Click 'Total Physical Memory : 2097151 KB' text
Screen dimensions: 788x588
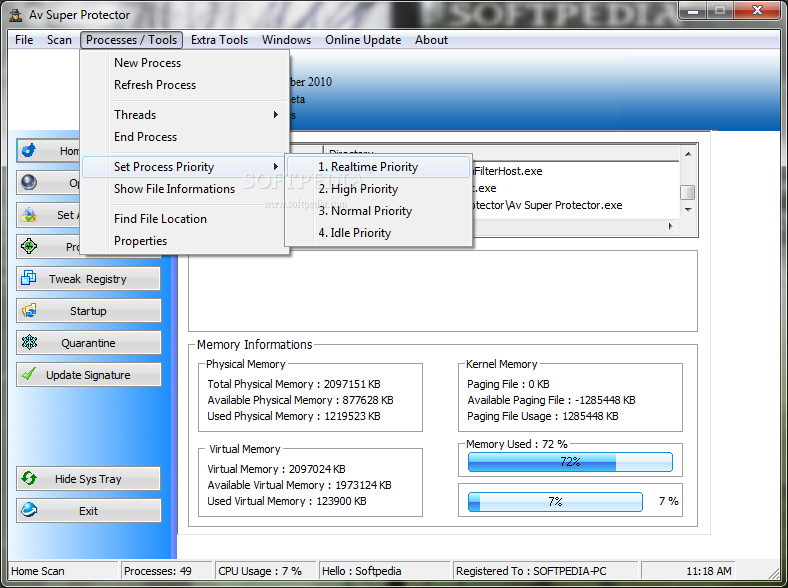tap(294, 384)
